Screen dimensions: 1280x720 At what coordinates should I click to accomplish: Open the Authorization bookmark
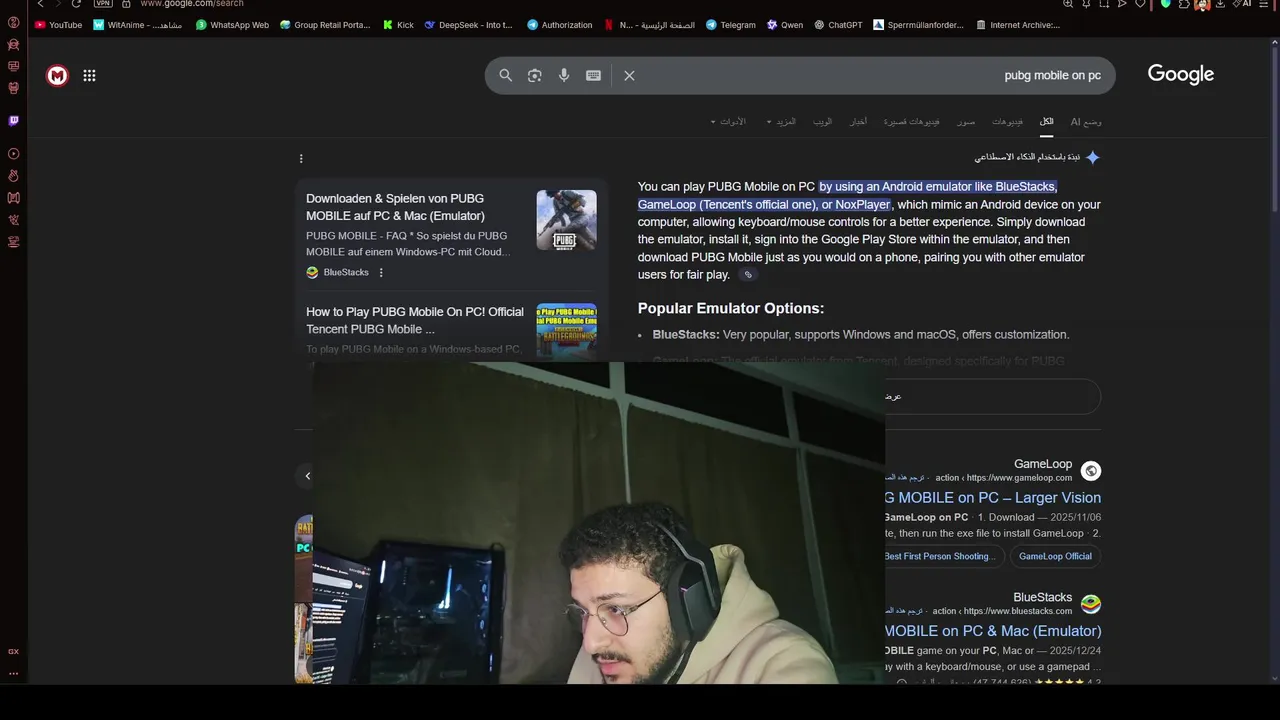point(560,25)
